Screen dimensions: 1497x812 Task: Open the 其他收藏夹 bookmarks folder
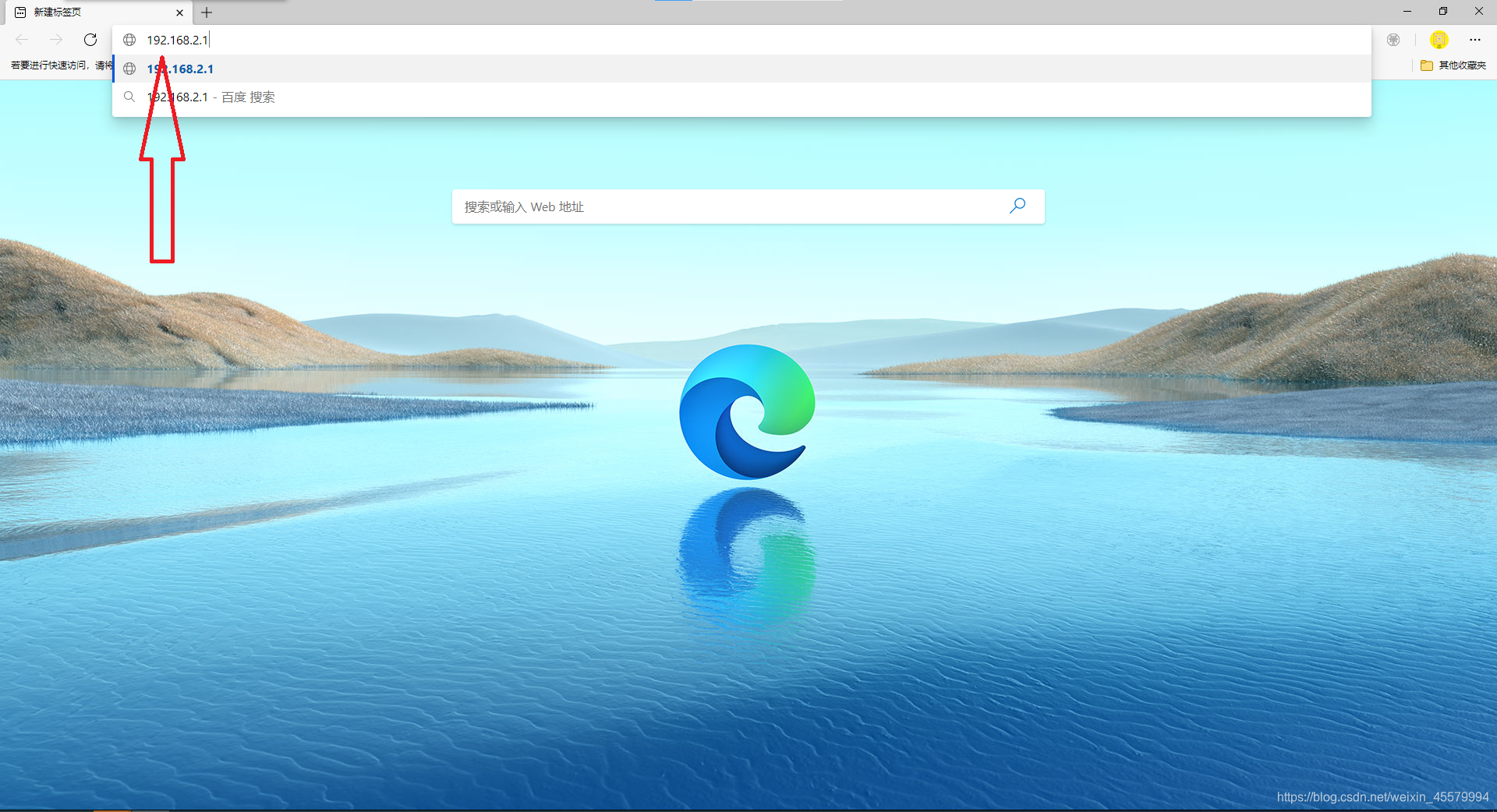1453,65
